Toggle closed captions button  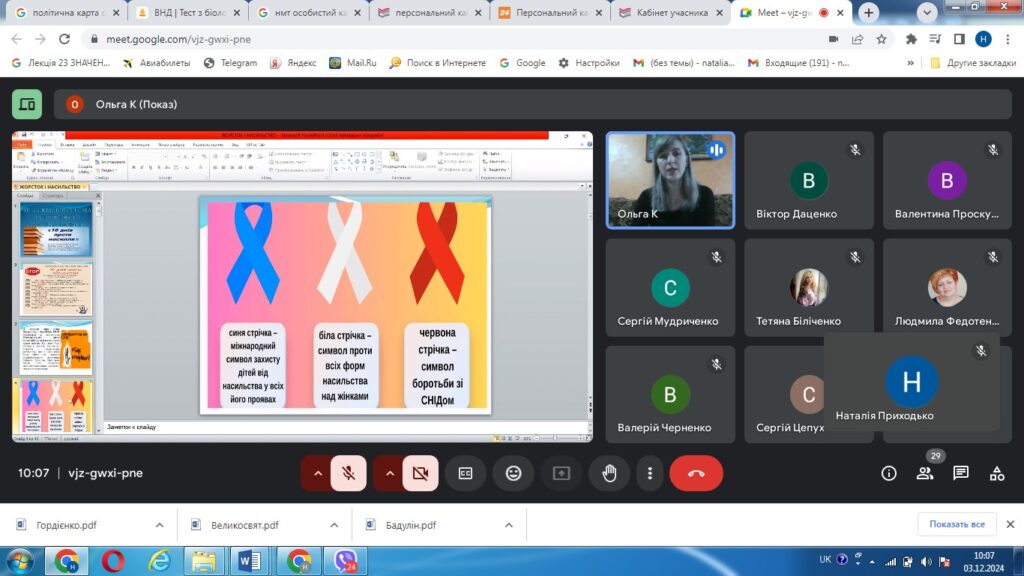click(465, 473)
